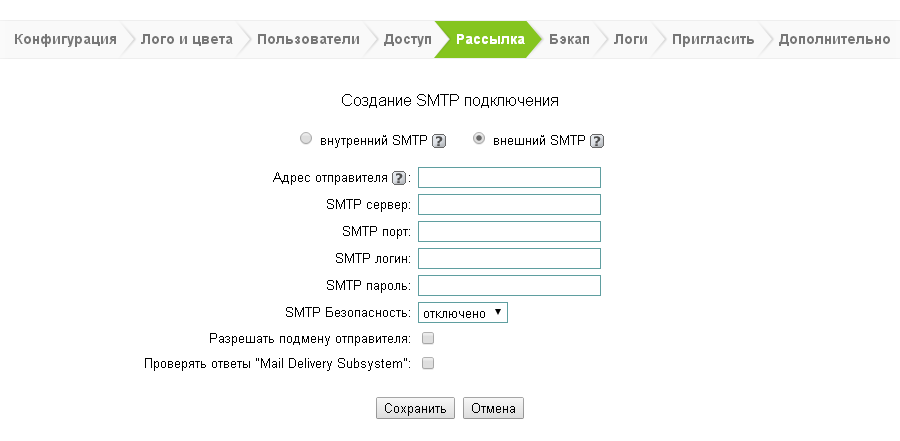Click into the SMTP сервер field

509,205
